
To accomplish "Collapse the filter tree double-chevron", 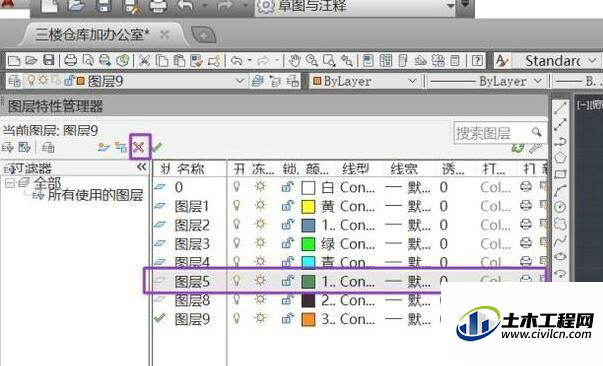I will 142,167.
